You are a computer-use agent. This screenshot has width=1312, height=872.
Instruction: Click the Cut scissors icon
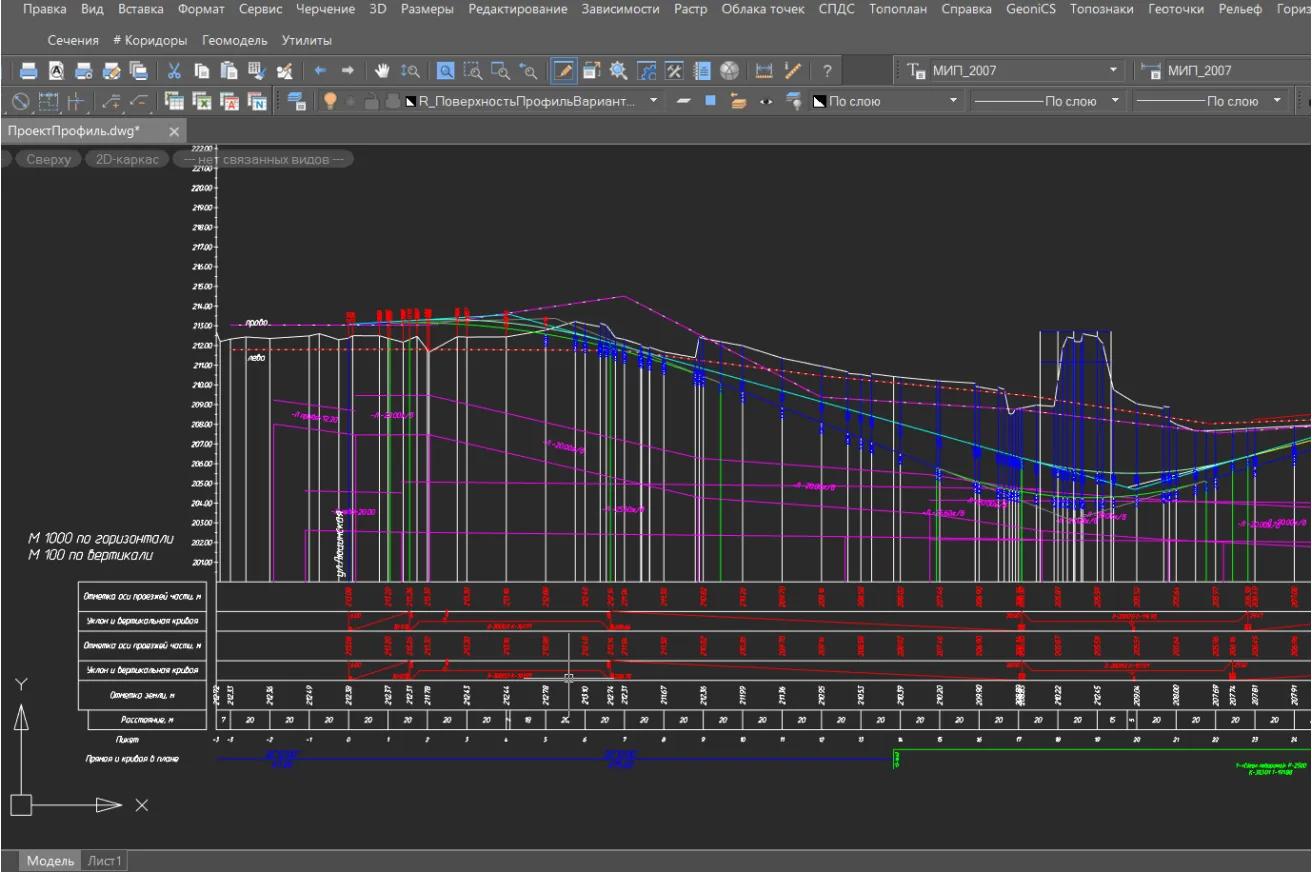174,71
